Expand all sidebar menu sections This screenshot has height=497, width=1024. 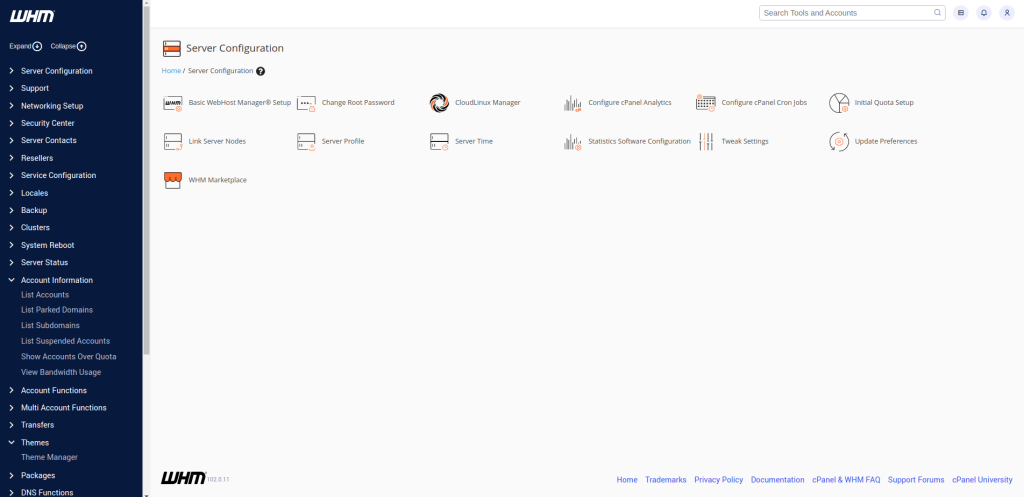pos(26,46)
